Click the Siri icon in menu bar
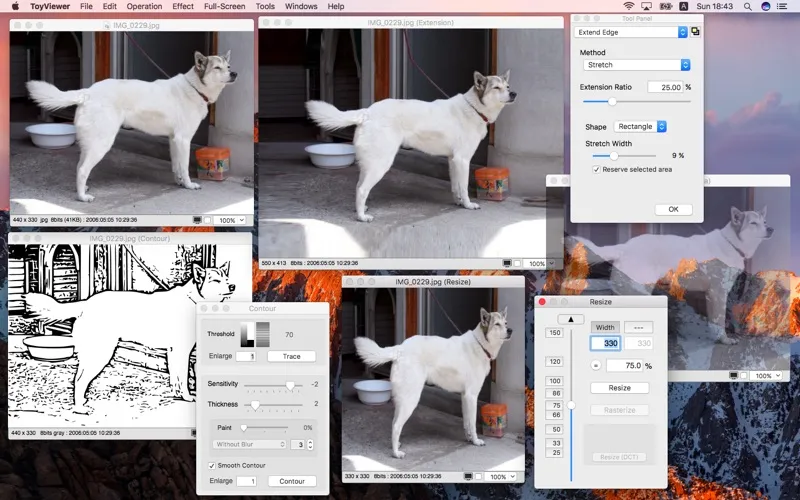The width and height of the screenshot is (800, 500). [x=765, y=6]
